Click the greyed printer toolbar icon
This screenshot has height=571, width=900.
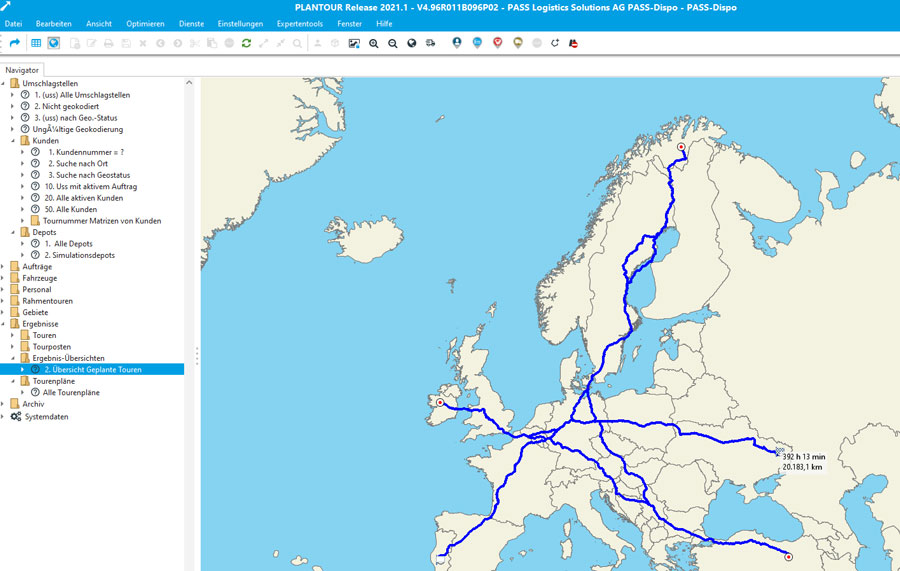pos(108,43)
